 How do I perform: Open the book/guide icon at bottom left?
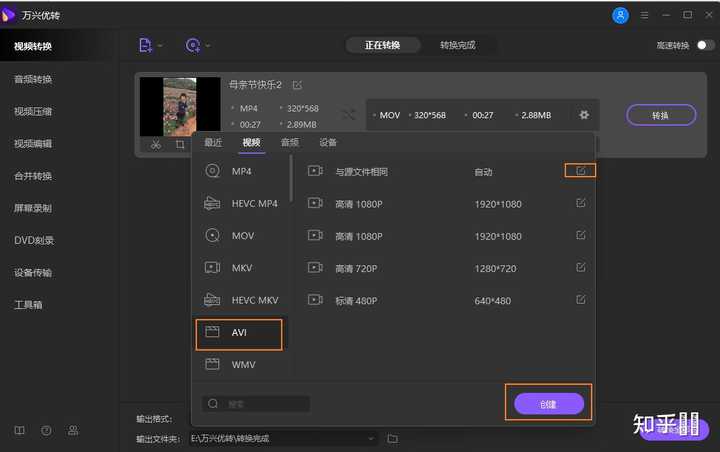(19, 430)
